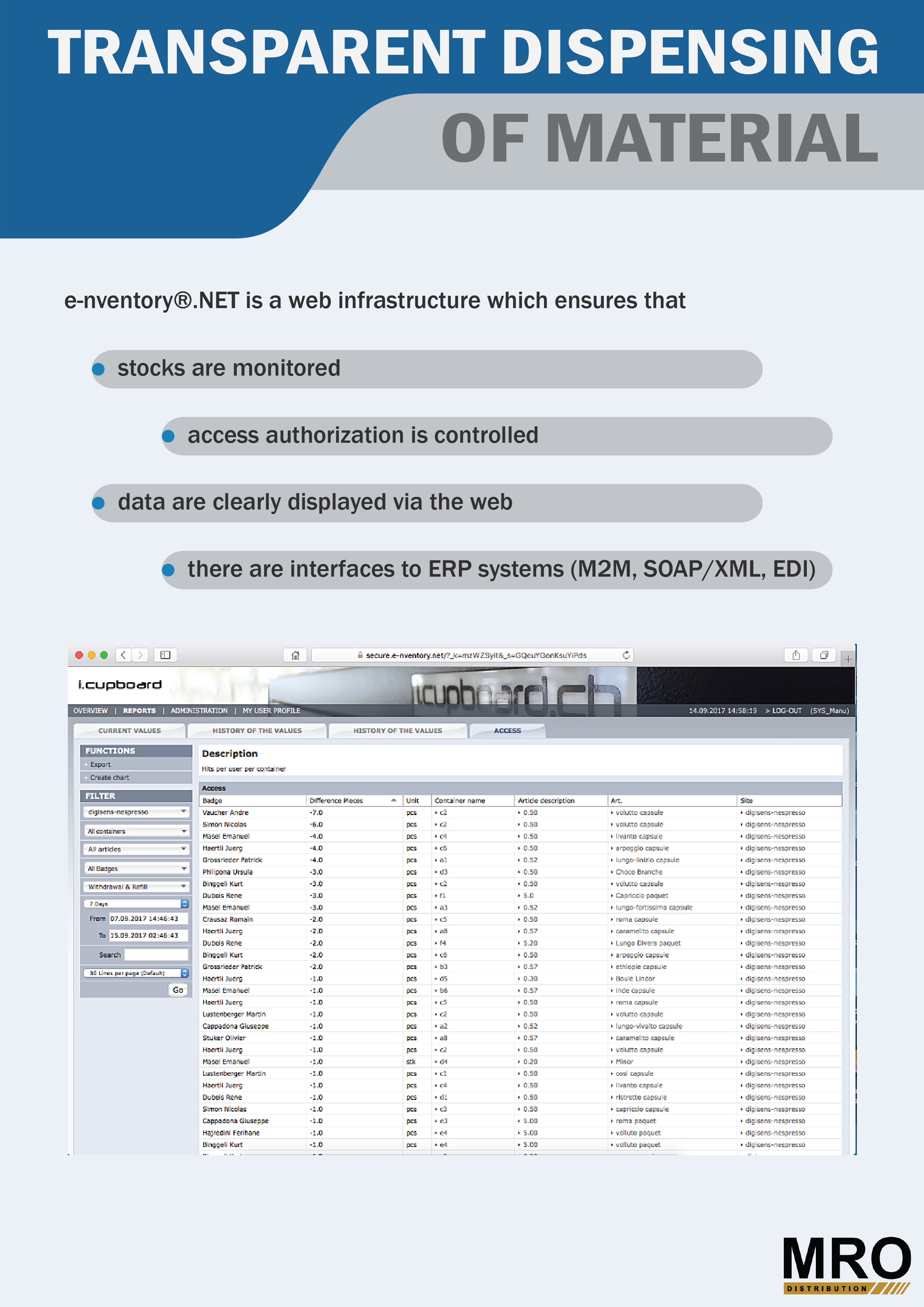This screenshot has width=924, height=1307.
Task: Switch to the ACCESS tab
Action: [x=507, y=730]
